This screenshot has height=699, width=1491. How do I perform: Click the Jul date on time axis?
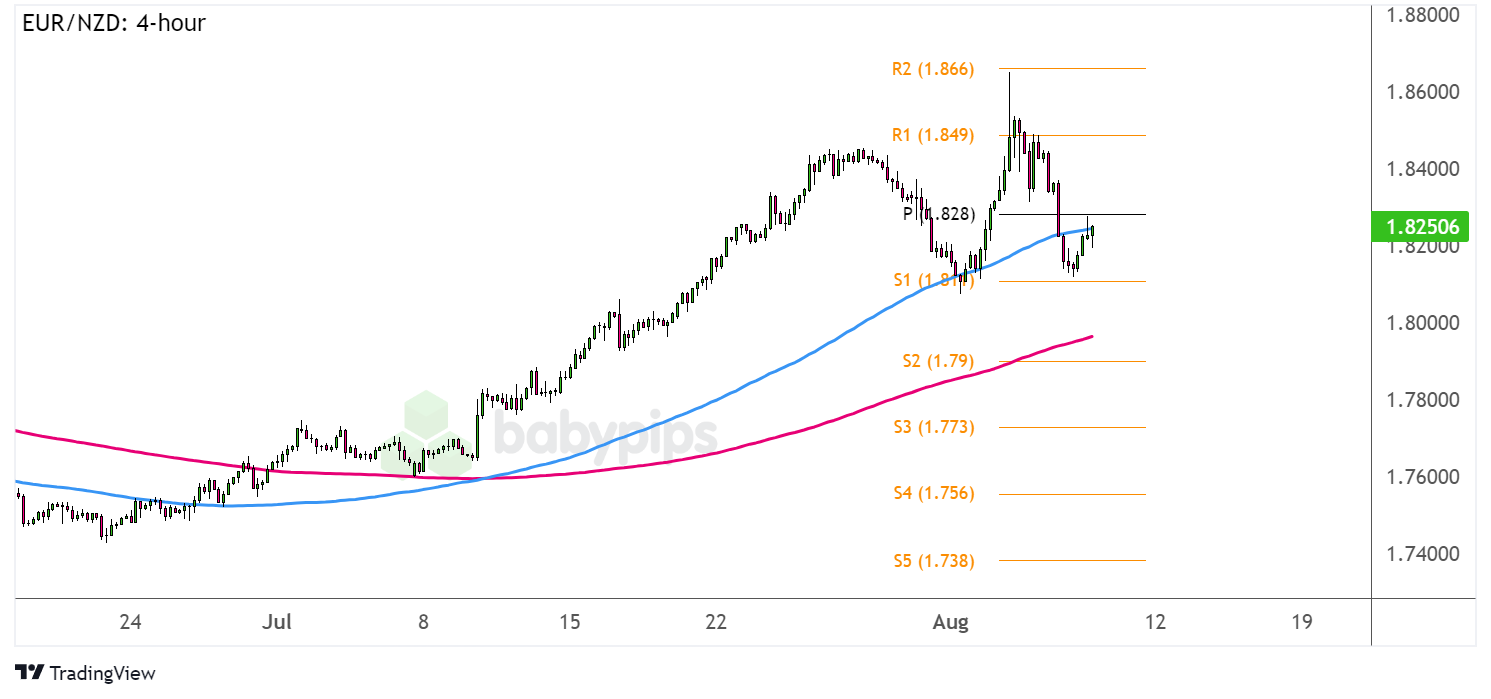[x=276, y=622]
